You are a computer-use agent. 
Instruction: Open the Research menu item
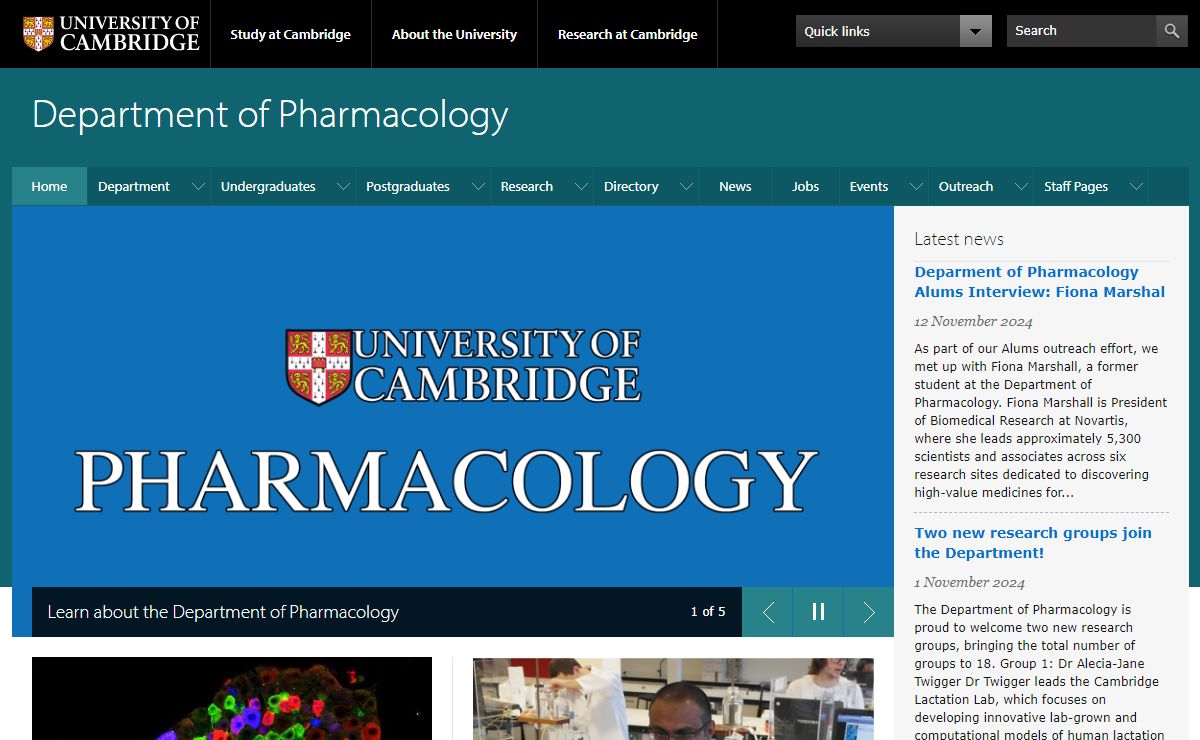(x=527, y=186)
